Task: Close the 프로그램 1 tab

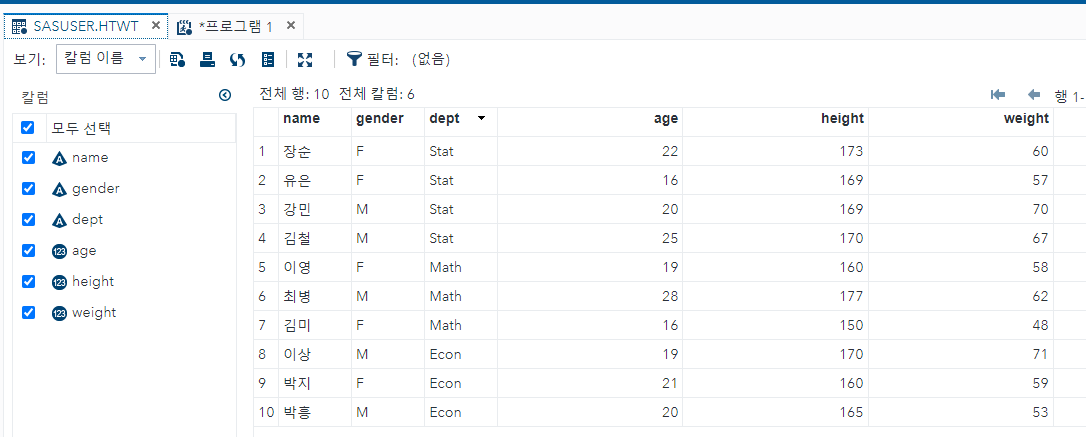Action: click(x=290, y=26)
